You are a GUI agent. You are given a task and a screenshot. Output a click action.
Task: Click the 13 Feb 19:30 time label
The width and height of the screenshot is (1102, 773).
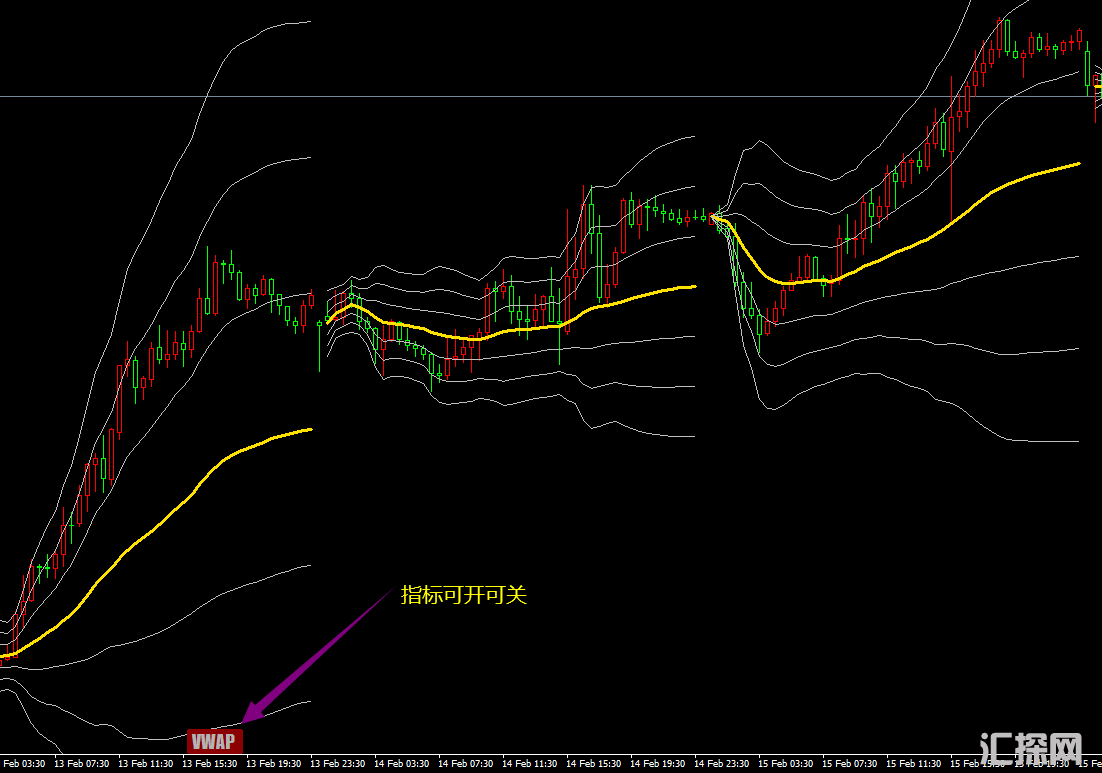273,764
